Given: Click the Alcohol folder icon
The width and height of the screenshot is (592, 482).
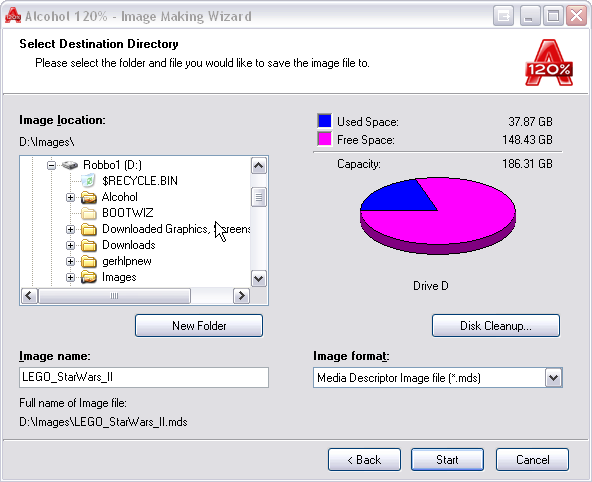Looking at the screenshot, I should tap(89, 197).
